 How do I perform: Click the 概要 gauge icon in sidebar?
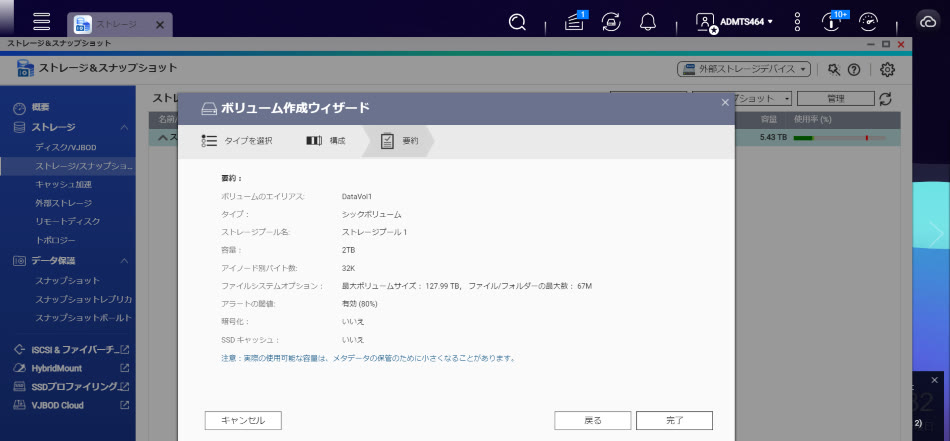point(19,108)
